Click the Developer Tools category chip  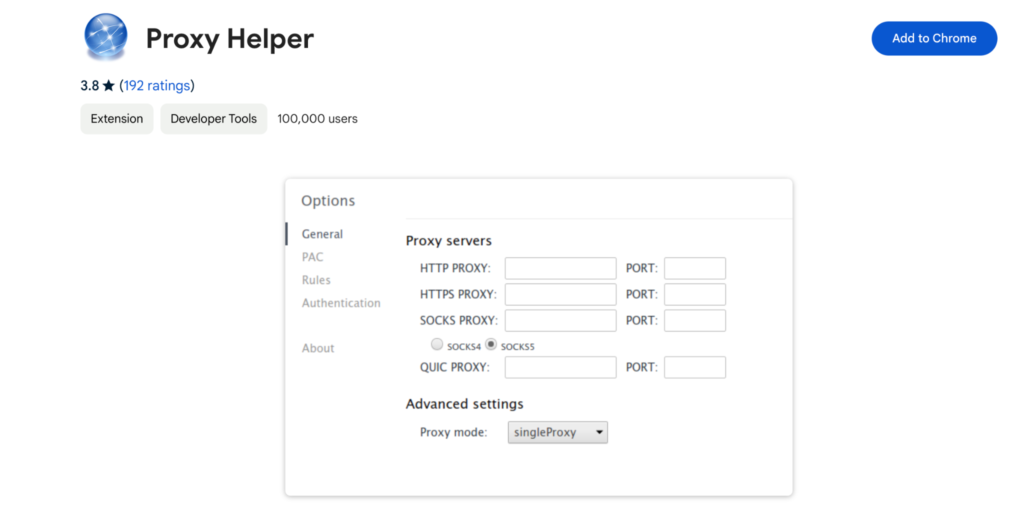pos(214,119)
